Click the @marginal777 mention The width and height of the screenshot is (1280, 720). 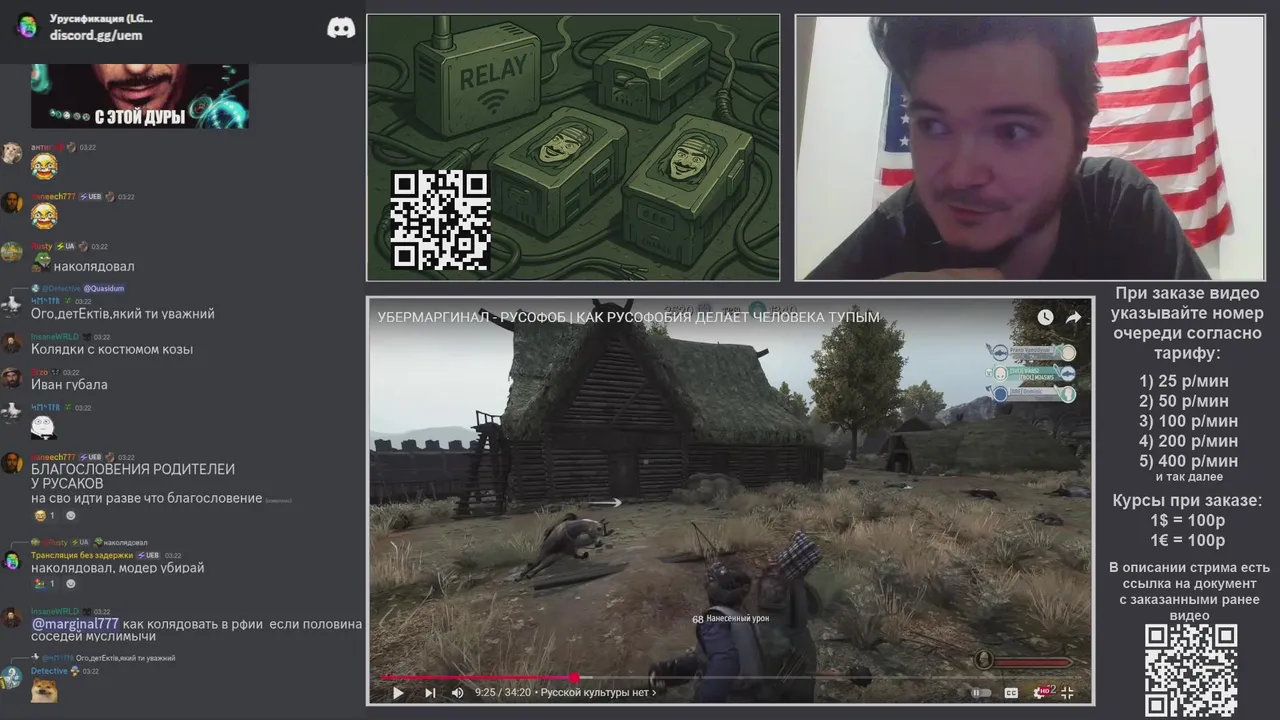tap(75, 624)
